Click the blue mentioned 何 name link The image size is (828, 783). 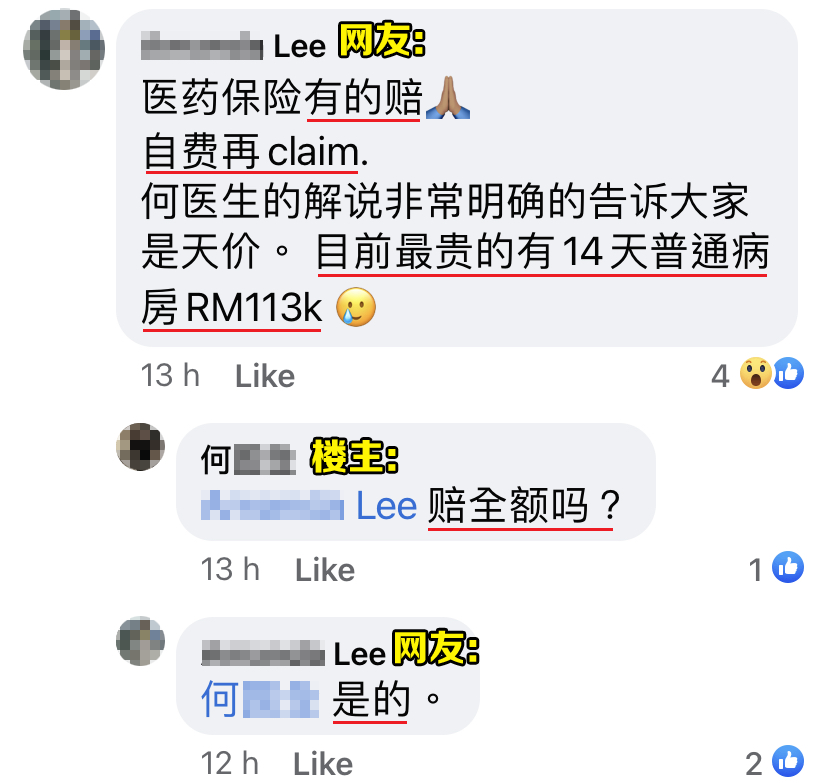tap(260, 700)
